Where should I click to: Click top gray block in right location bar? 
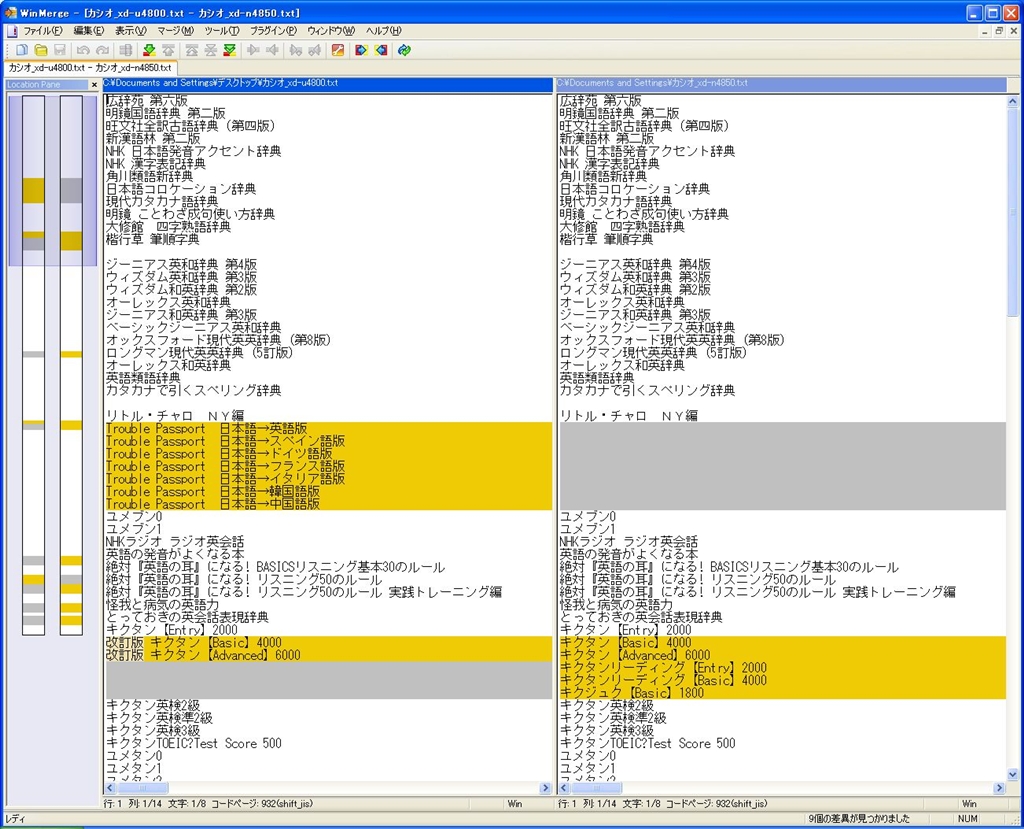click(71, 191)
